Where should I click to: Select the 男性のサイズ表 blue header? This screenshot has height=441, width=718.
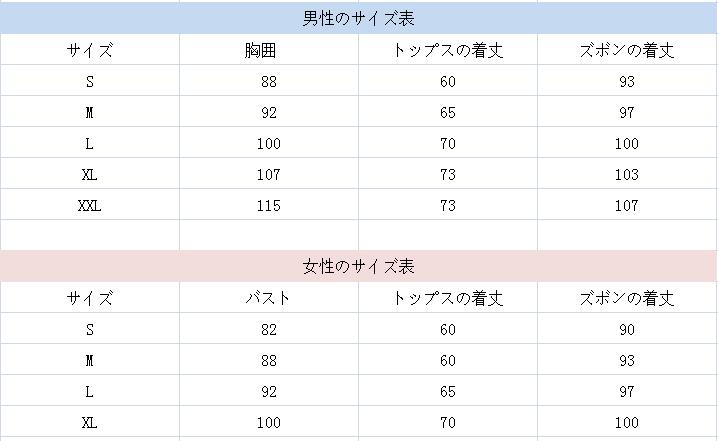tap(359, 18)
